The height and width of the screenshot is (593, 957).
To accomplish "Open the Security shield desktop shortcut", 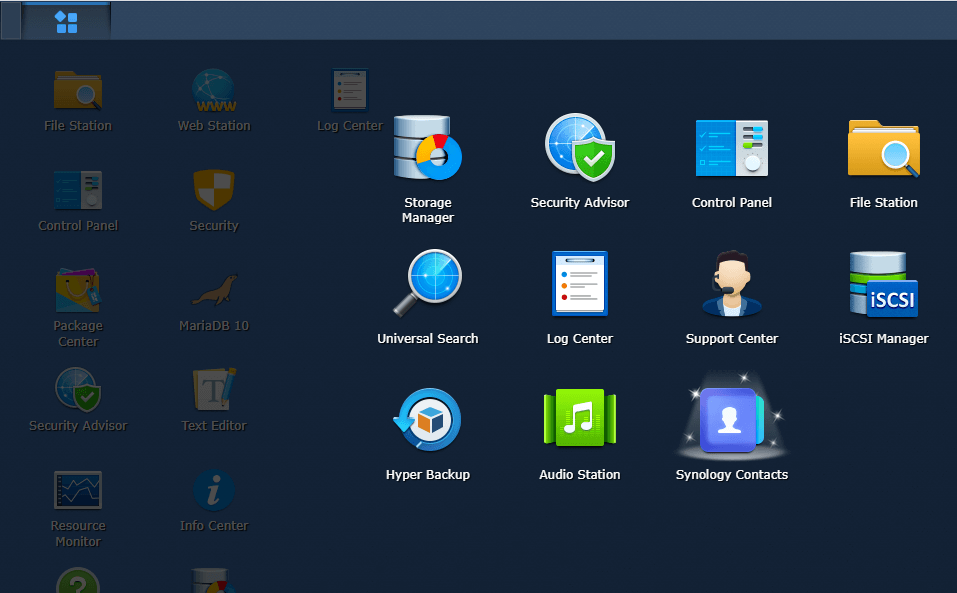I will coord(214,190).
